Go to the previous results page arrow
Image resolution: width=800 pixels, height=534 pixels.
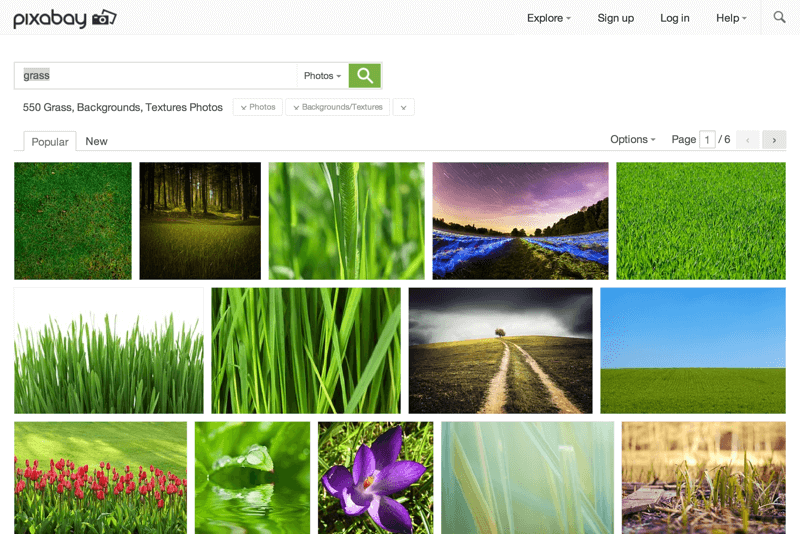pos(747,140)
